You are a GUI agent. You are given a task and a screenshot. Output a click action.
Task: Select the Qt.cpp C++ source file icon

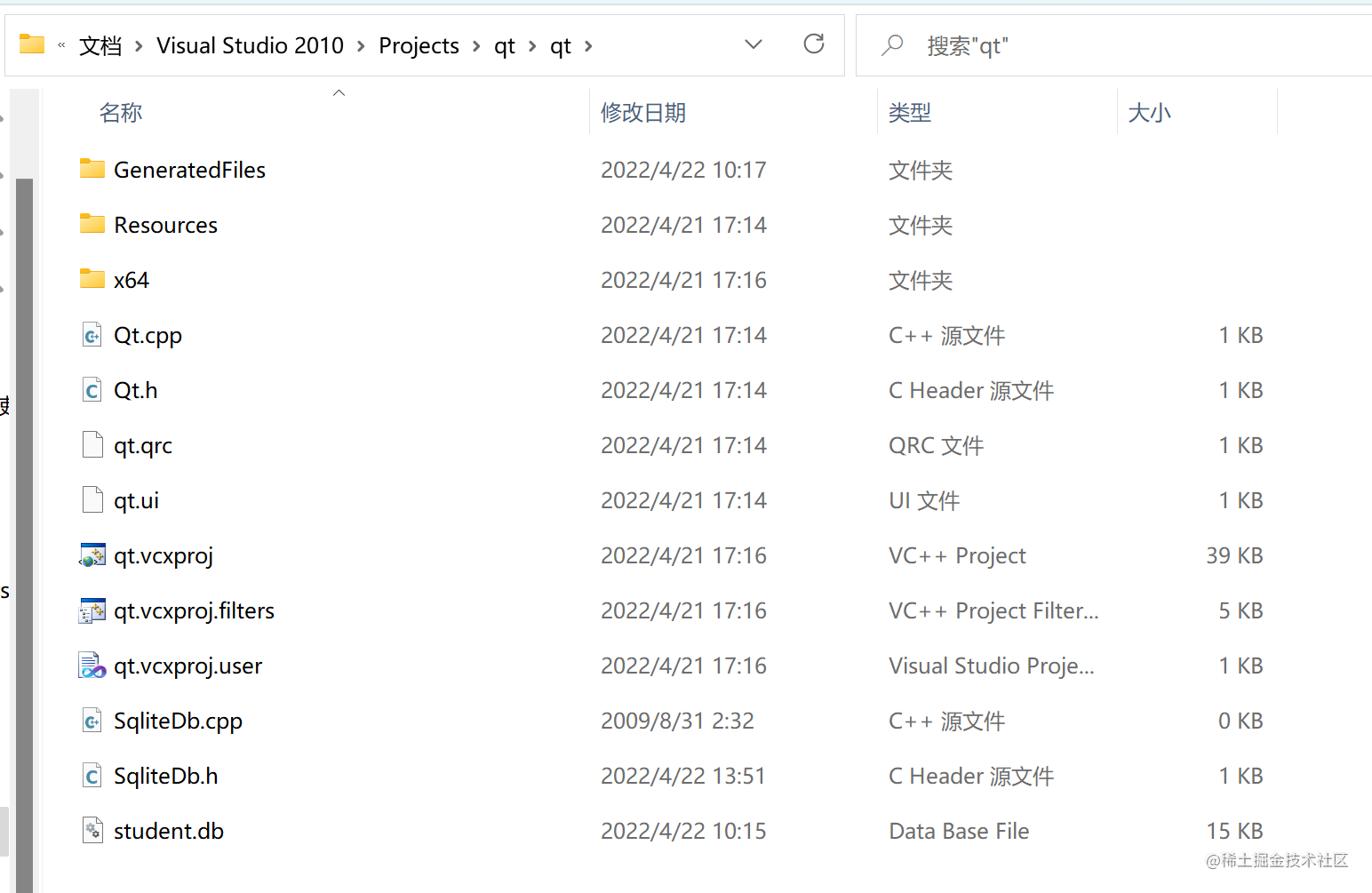pyautogui.click(x=92, y=335)
